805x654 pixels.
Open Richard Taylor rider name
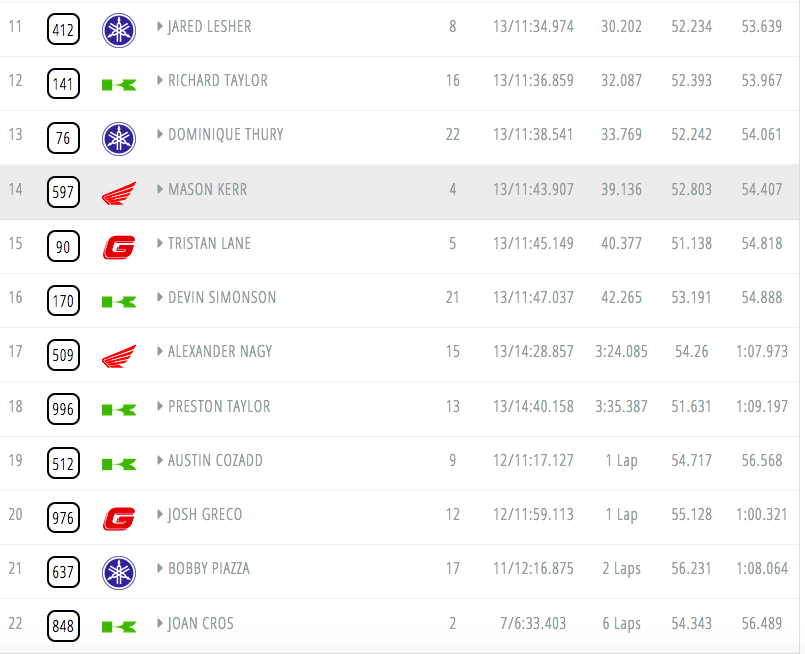pos(218,81)
